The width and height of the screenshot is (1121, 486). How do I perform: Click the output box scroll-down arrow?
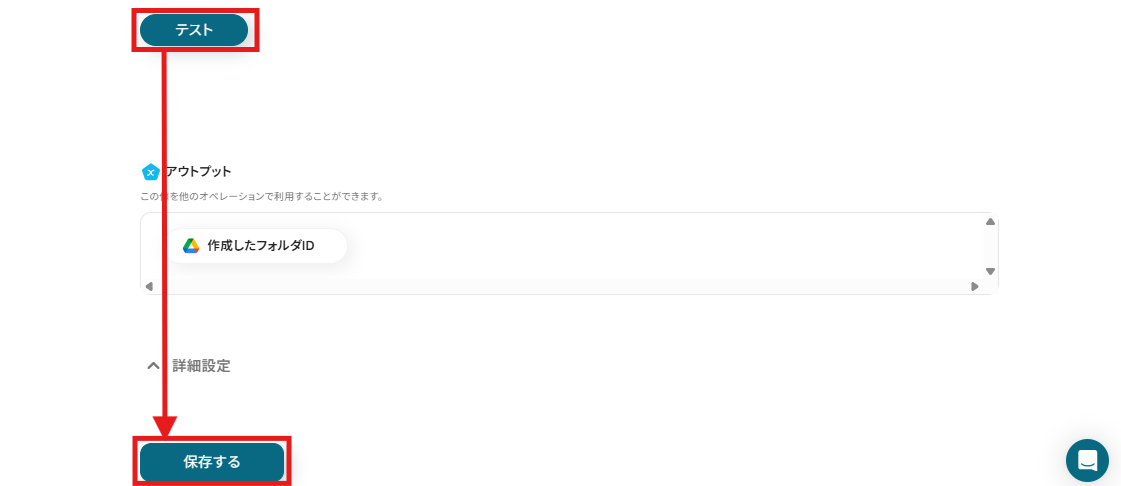(990, 271)
